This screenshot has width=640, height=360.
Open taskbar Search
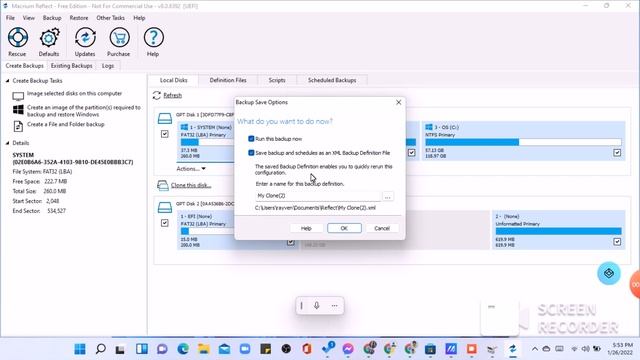click(x=100, y=349)
